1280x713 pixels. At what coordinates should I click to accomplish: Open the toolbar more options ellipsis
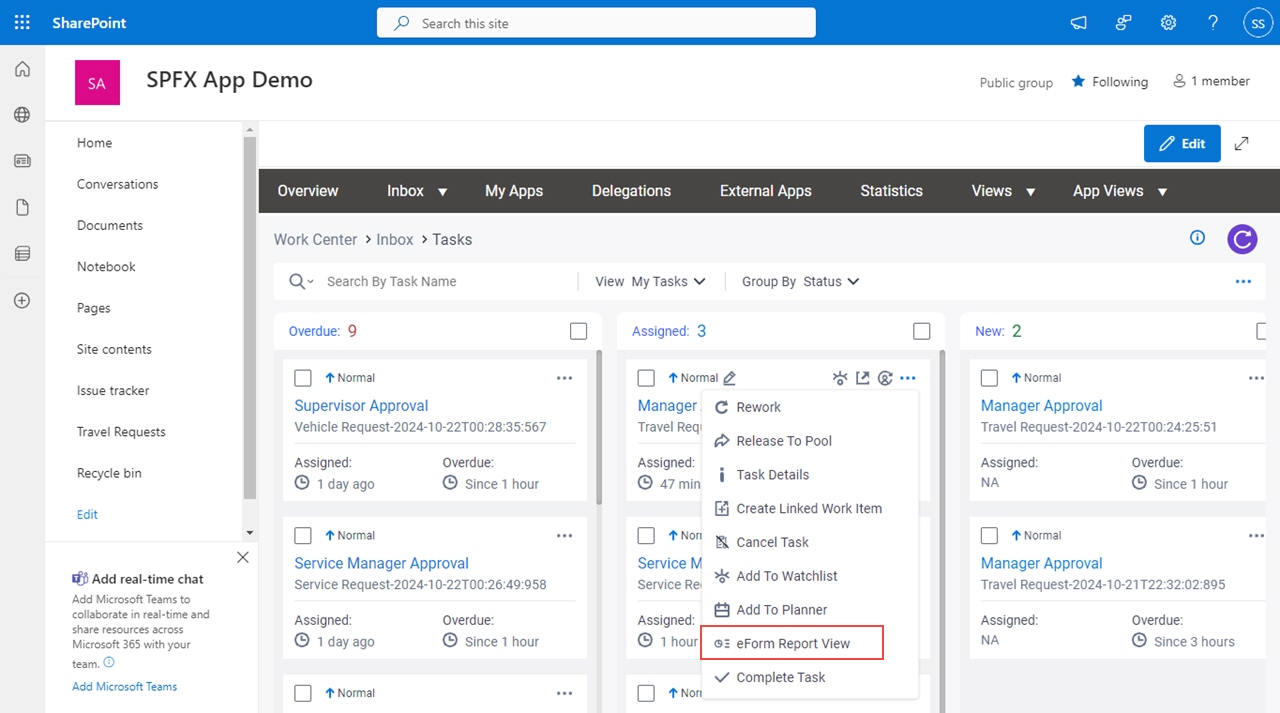point(1243,282)
